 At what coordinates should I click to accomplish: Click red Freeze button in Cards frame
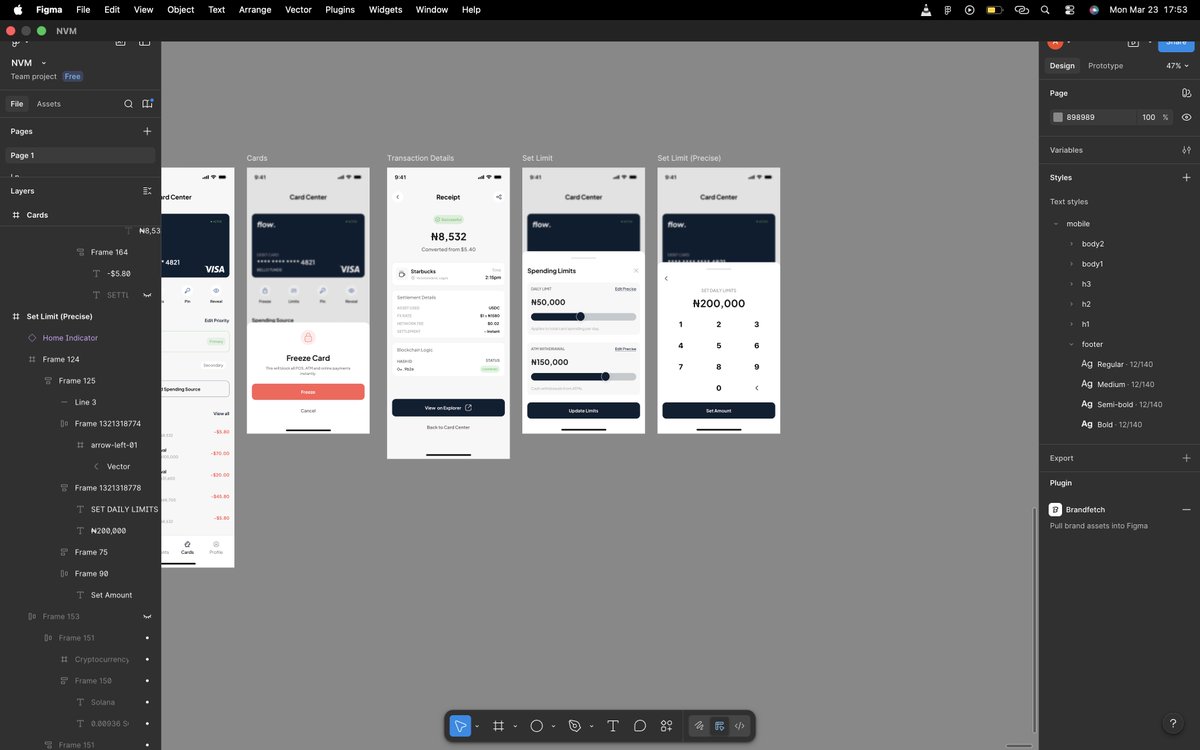[308, 392]
